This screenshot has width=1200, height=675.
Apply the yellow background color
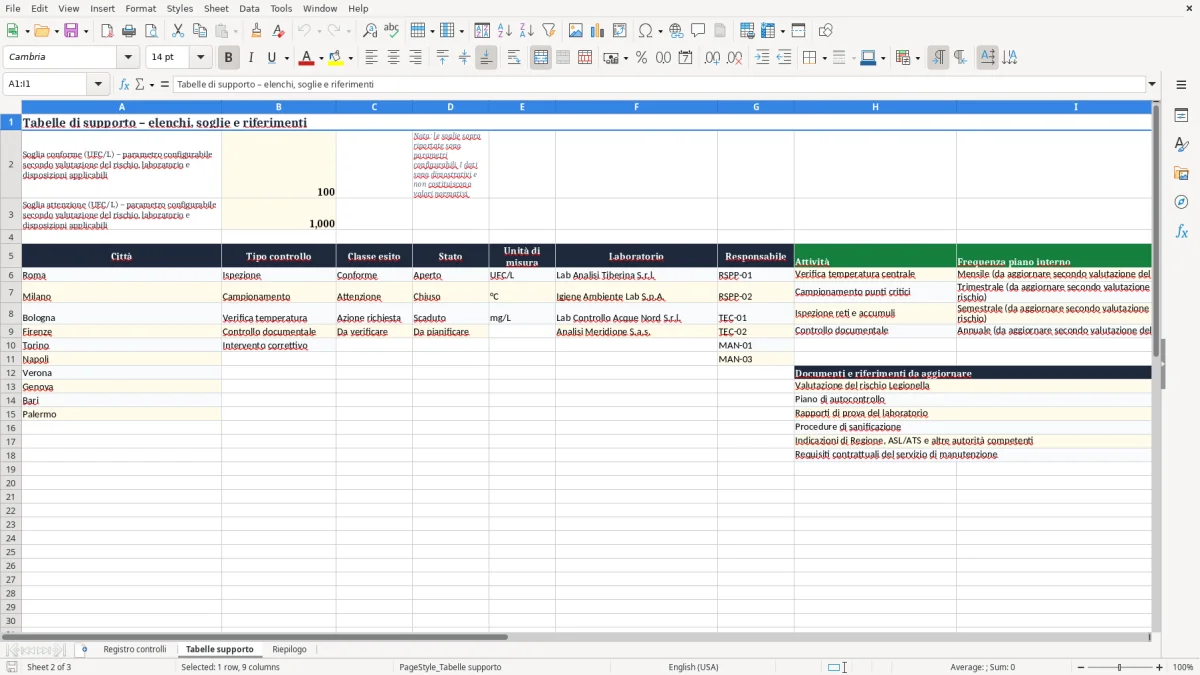point(336,58)
